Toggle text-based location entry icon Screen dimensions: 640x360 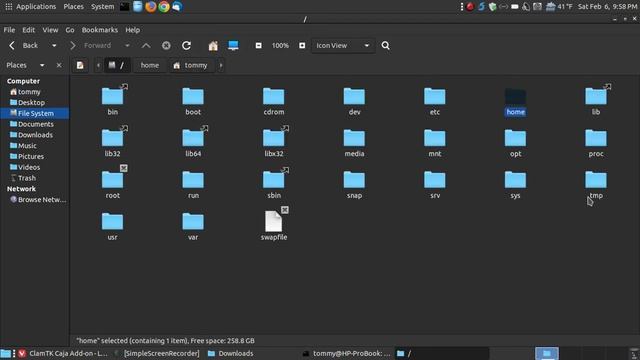click(80, 65)
